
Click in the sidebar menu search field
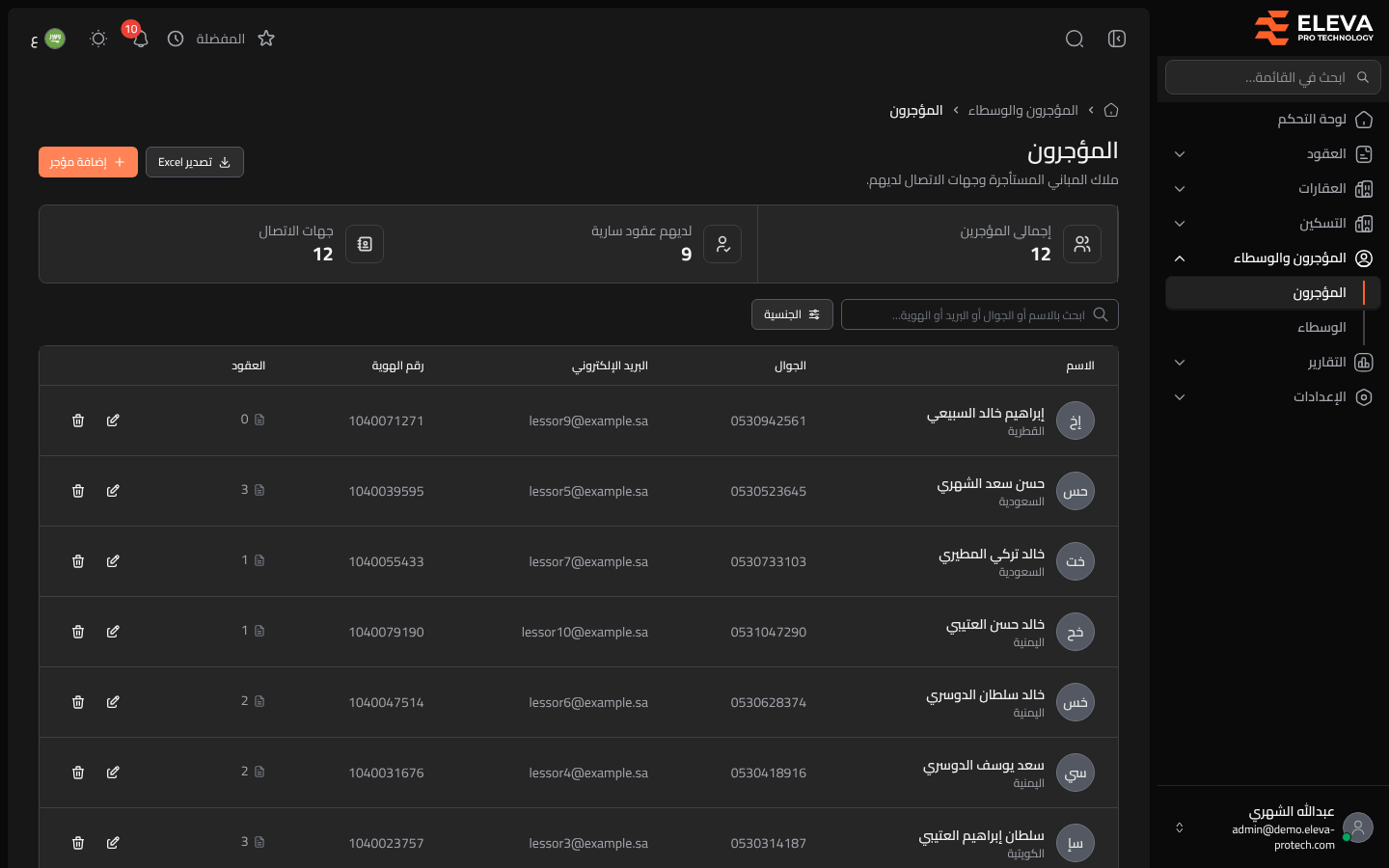(x=1273, y=77)
